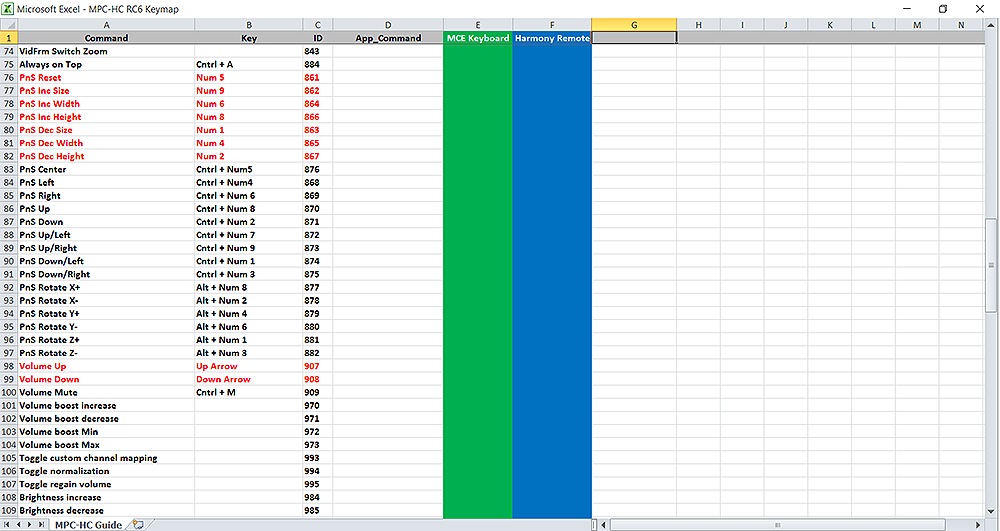Select column D header
1000x531 pixels.
pos(388,25)
